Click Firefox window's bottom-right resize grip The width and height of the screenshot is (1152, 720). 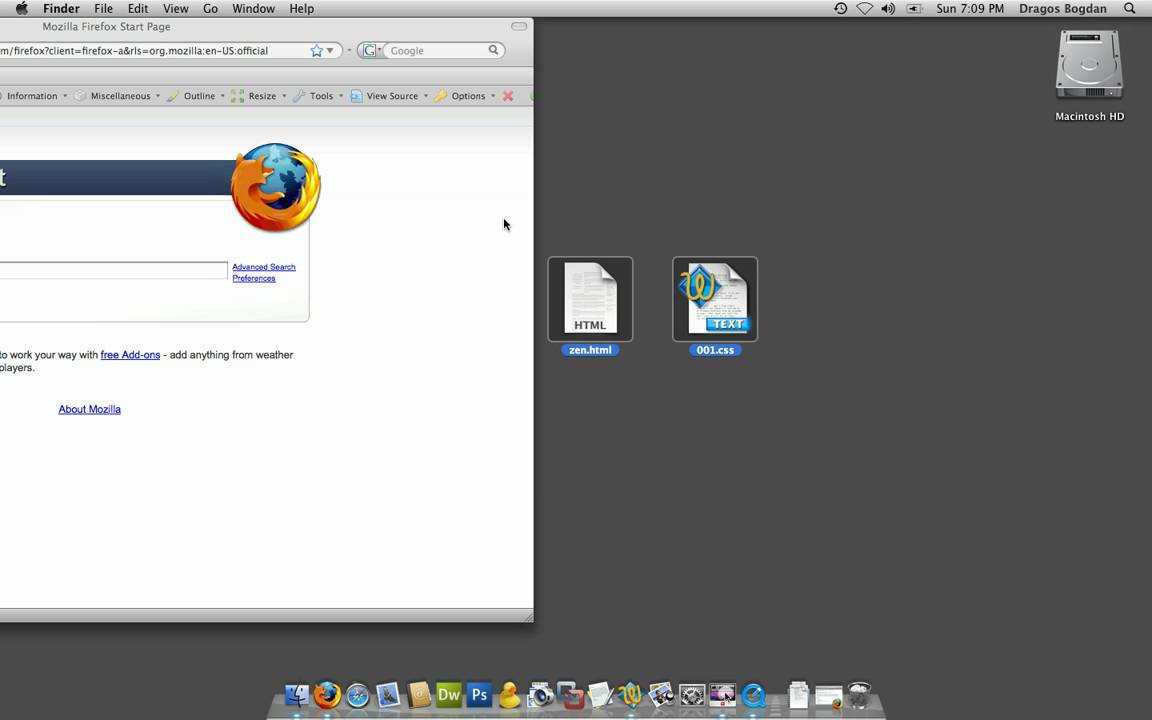528,616
